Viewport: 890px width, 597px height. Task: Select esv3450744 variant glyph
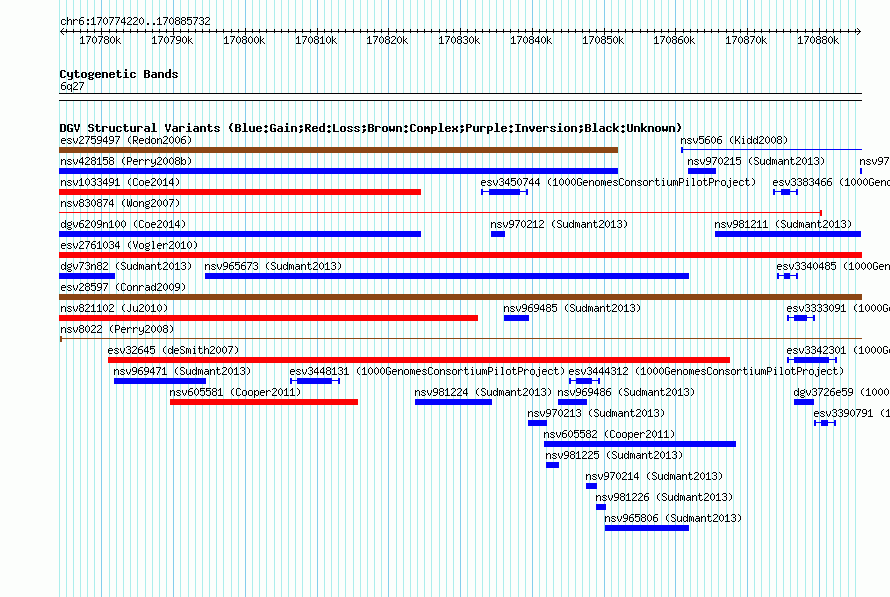tap(505, 192)
